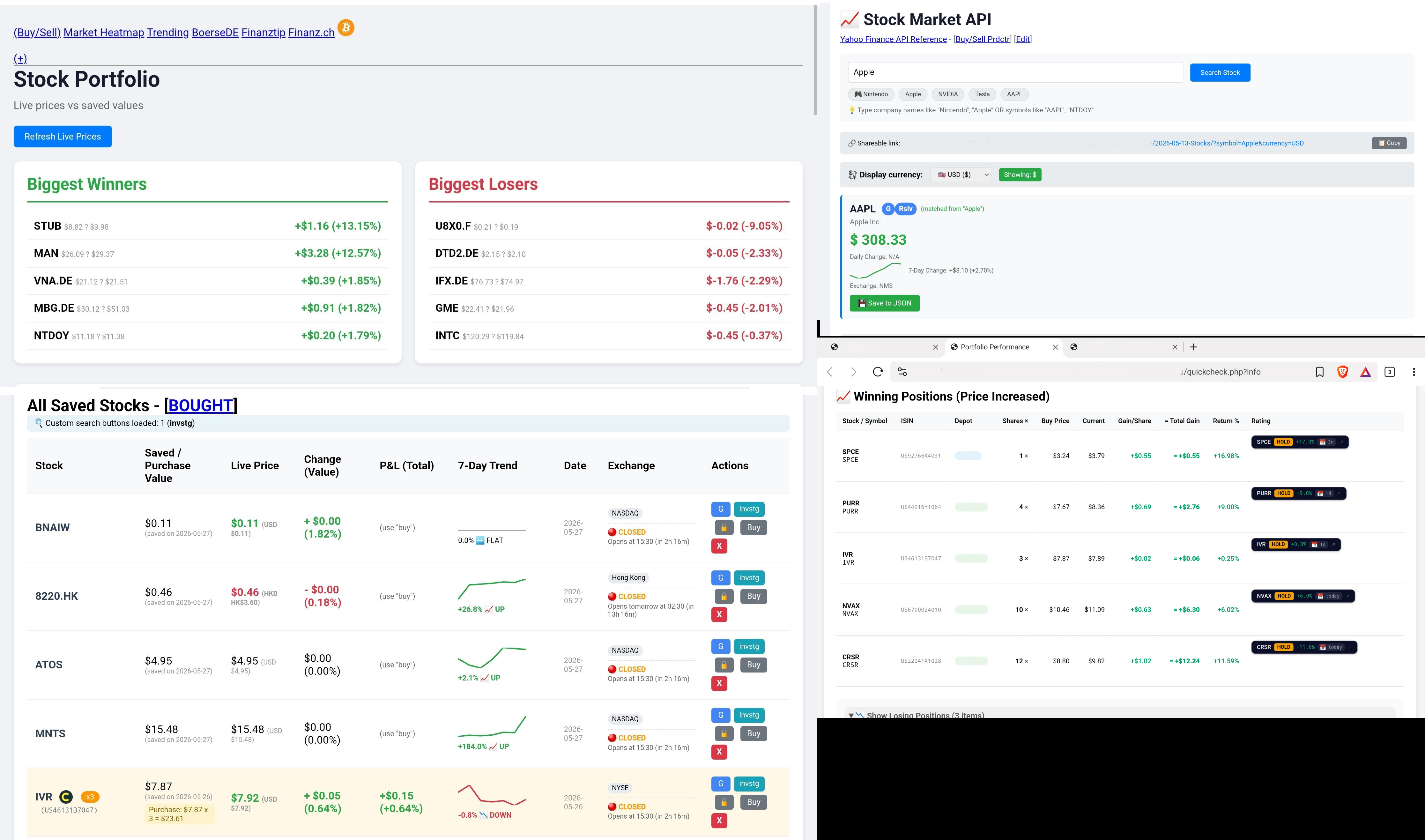Go back in the Portfolio Performance browser

[830, 372]
